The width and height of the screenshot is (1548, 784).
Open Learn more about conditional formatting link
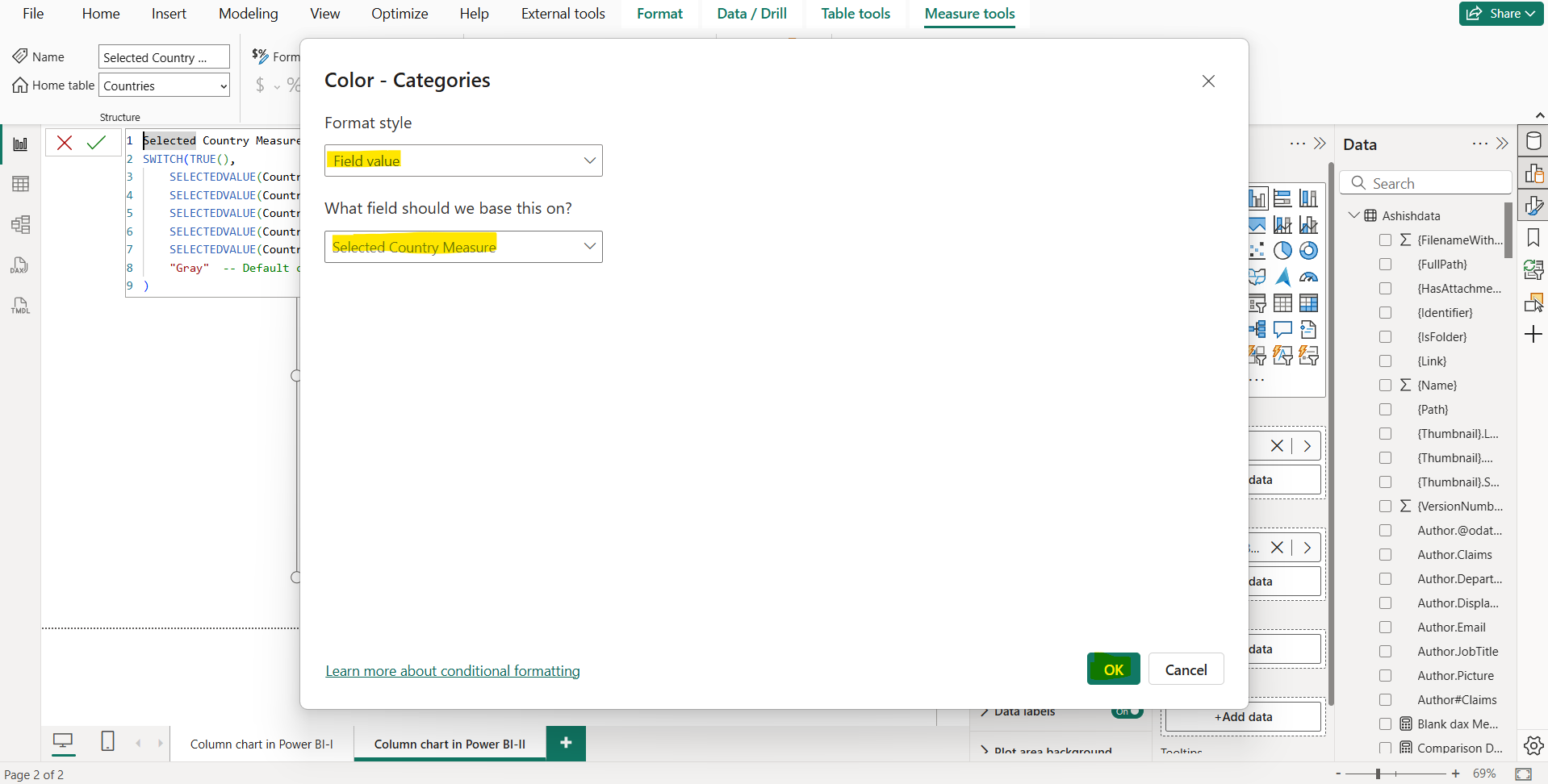pyautogui.click(x=452, y=671)
